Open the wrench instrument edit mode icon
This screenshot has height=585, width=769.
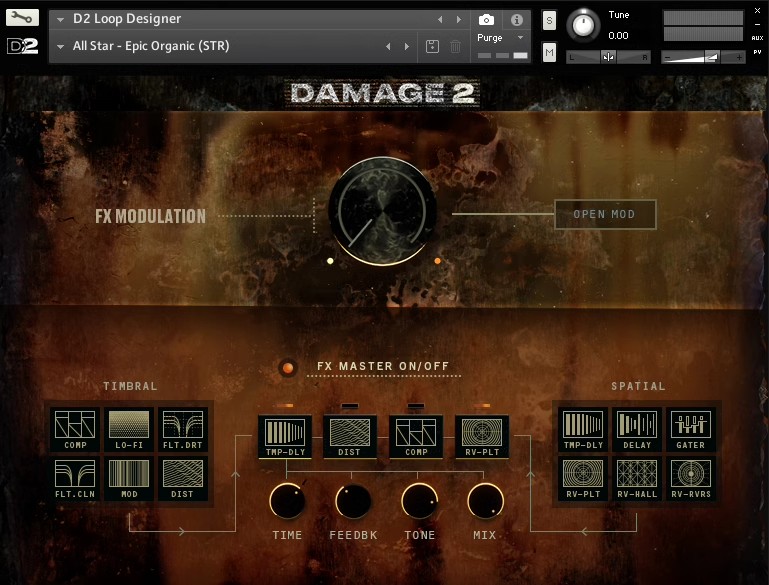[22, 18]
